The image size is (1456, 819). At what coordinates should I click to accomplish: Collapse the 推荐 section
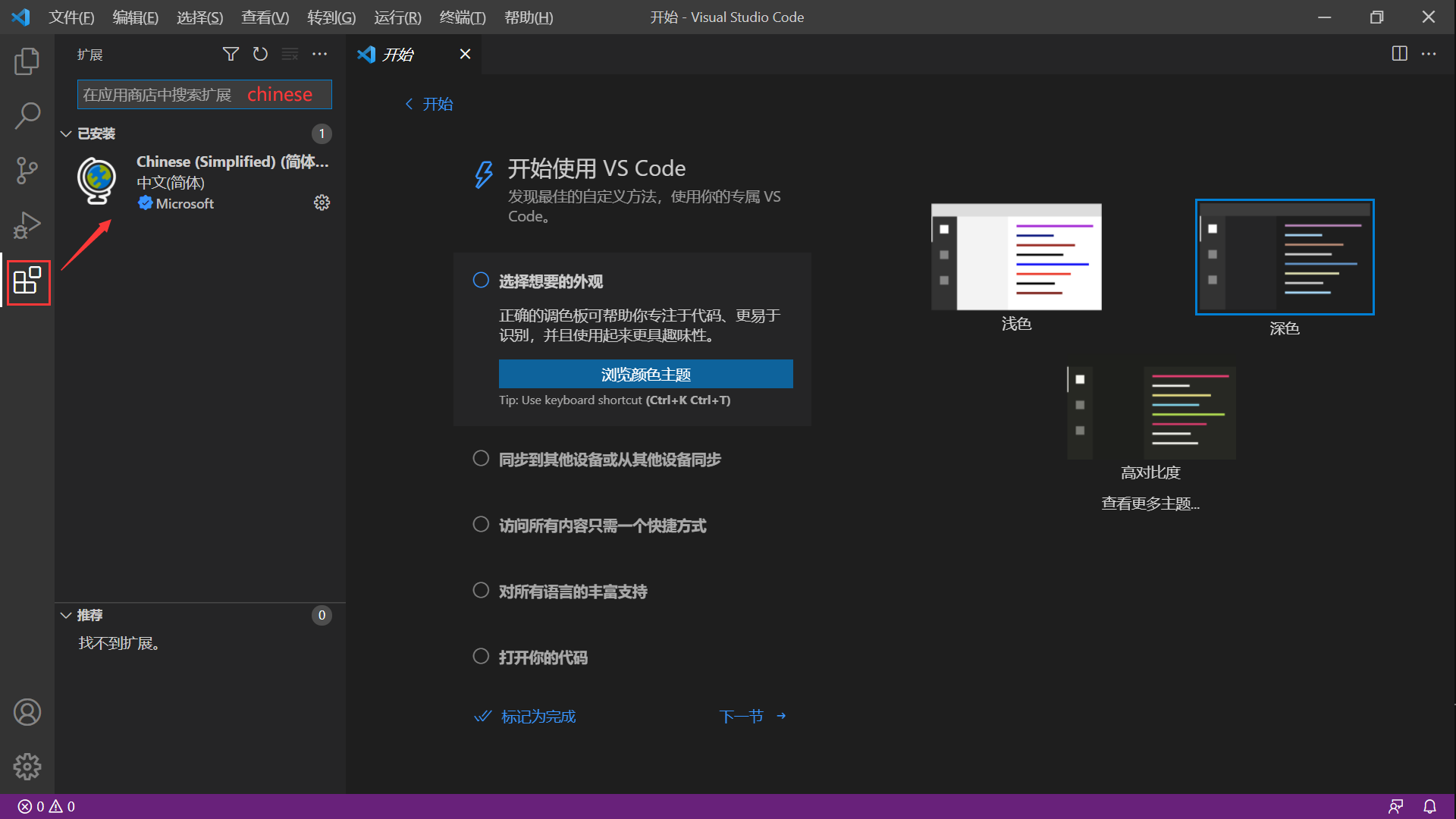[67, 615]
